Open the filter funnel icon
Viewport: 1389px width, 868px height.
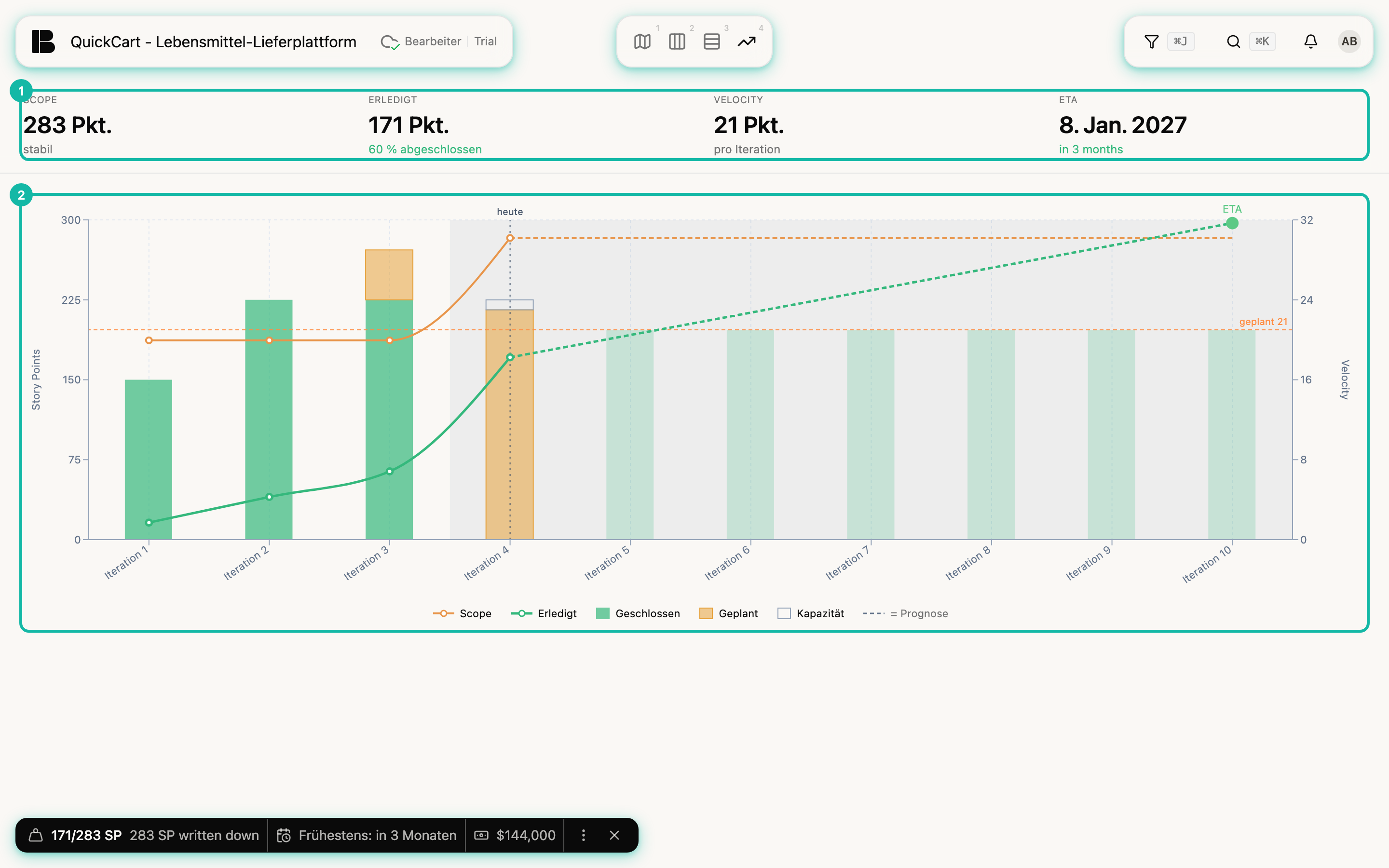[1151, 41]
